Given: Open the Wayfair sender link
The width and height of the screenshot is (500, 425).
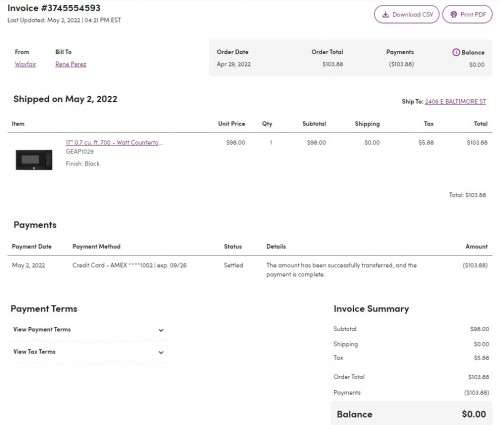Looking at the screenshot, I should 25,64.
